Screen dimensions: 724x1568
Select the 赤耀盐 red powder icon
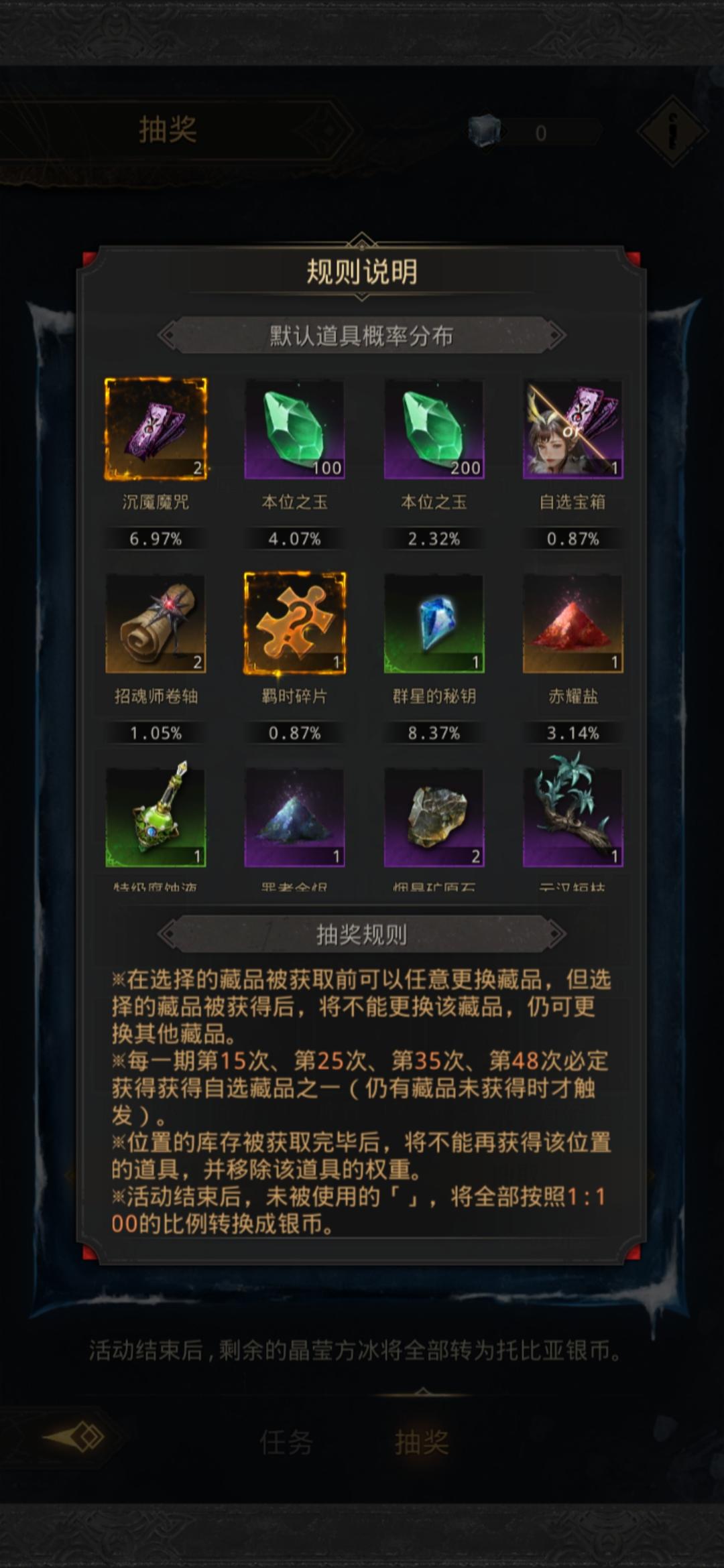coord(573,623)
